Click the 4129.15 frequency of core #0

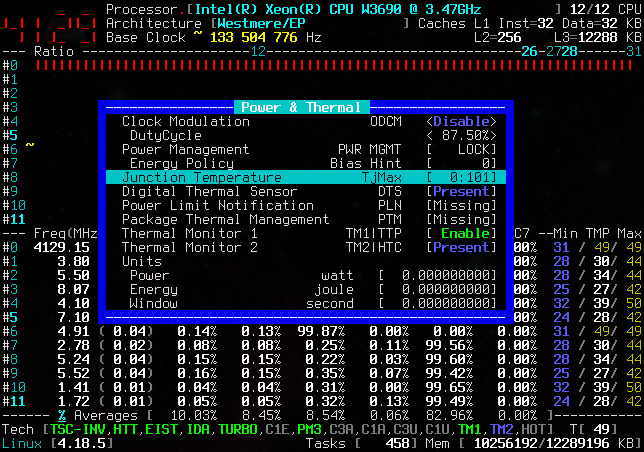[62, 247]
